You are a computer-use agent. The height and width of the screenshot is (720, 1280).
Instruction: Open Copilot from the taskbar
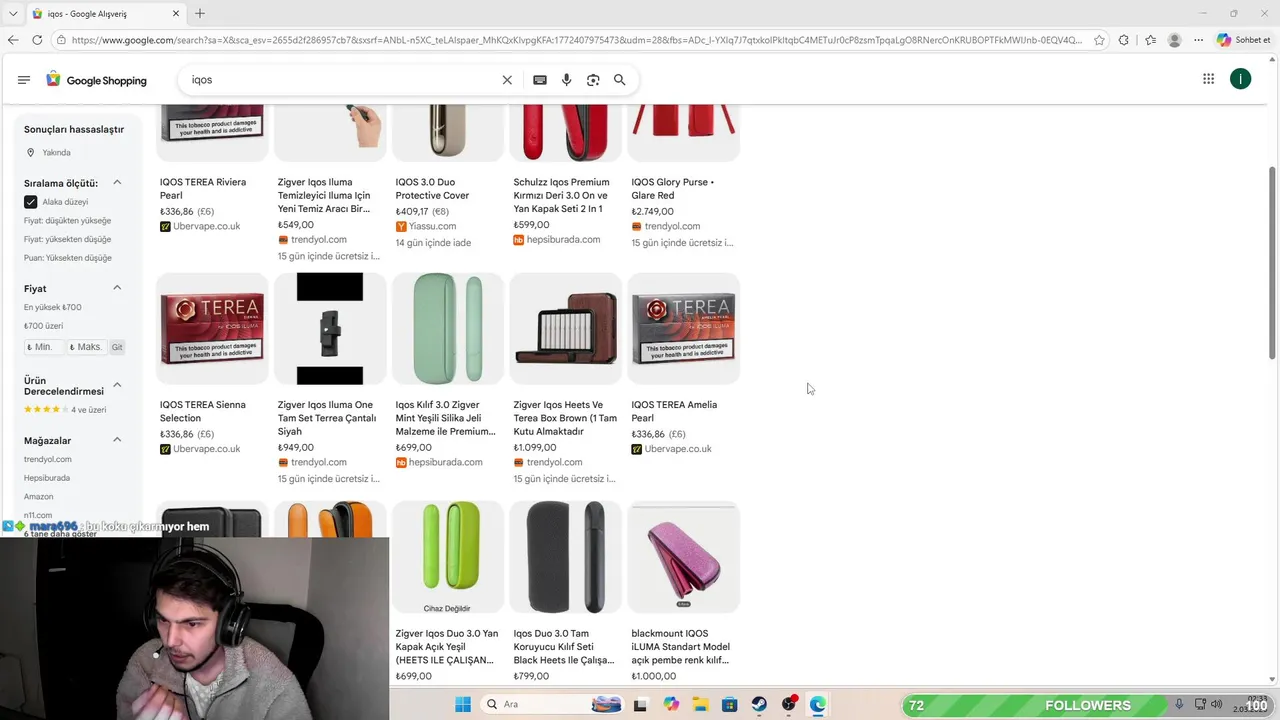671,704
